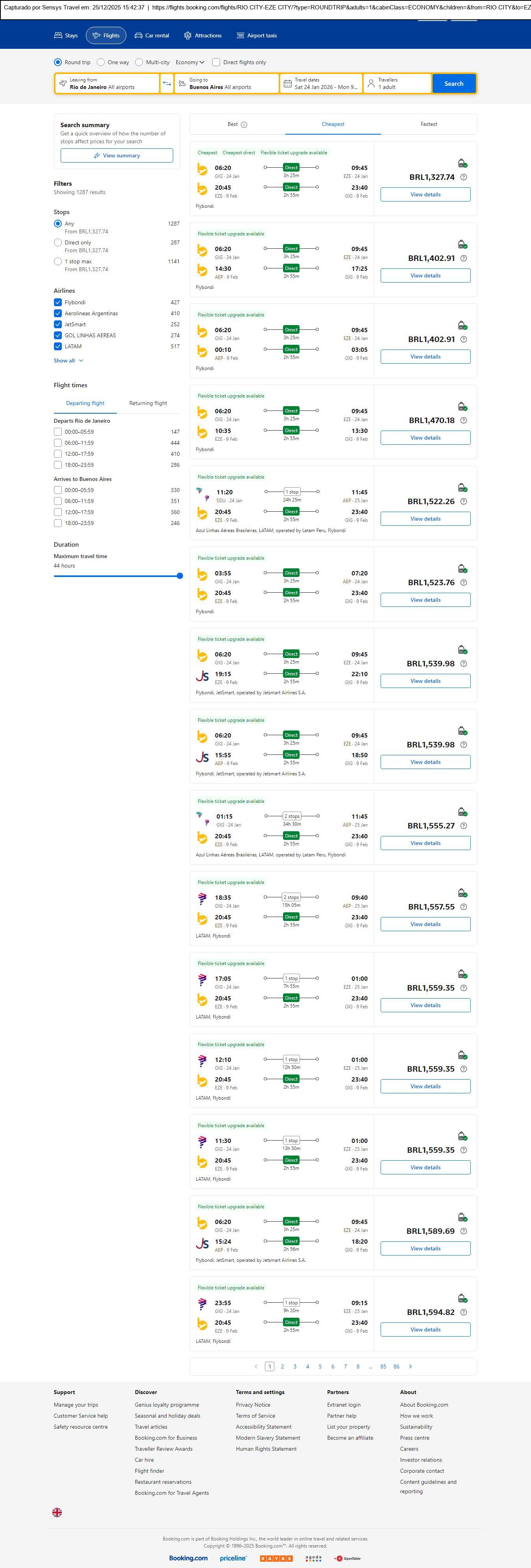Click the calendar icon in Travel dates field
The image size is (531, 1568).
point(287,83)
